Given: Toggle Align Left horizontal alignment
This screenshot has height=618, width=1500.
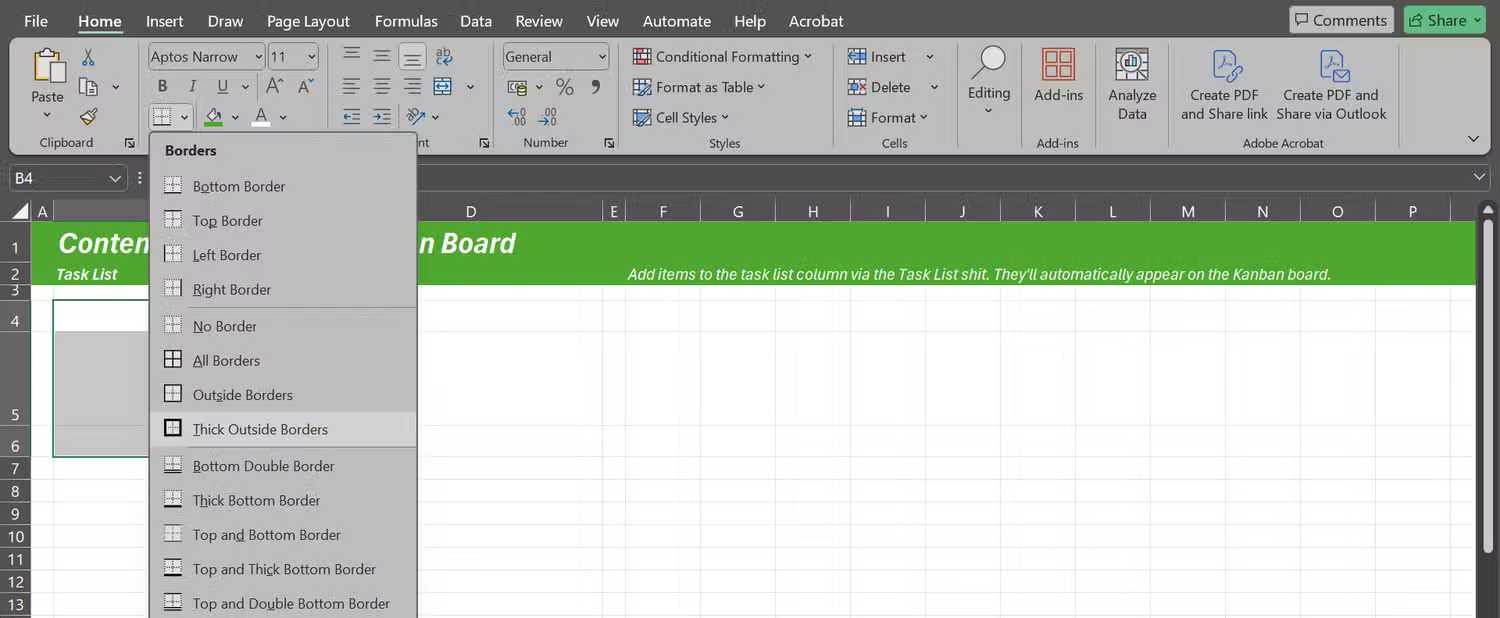Looking at the screenshot, I should [x=351, y=87].
